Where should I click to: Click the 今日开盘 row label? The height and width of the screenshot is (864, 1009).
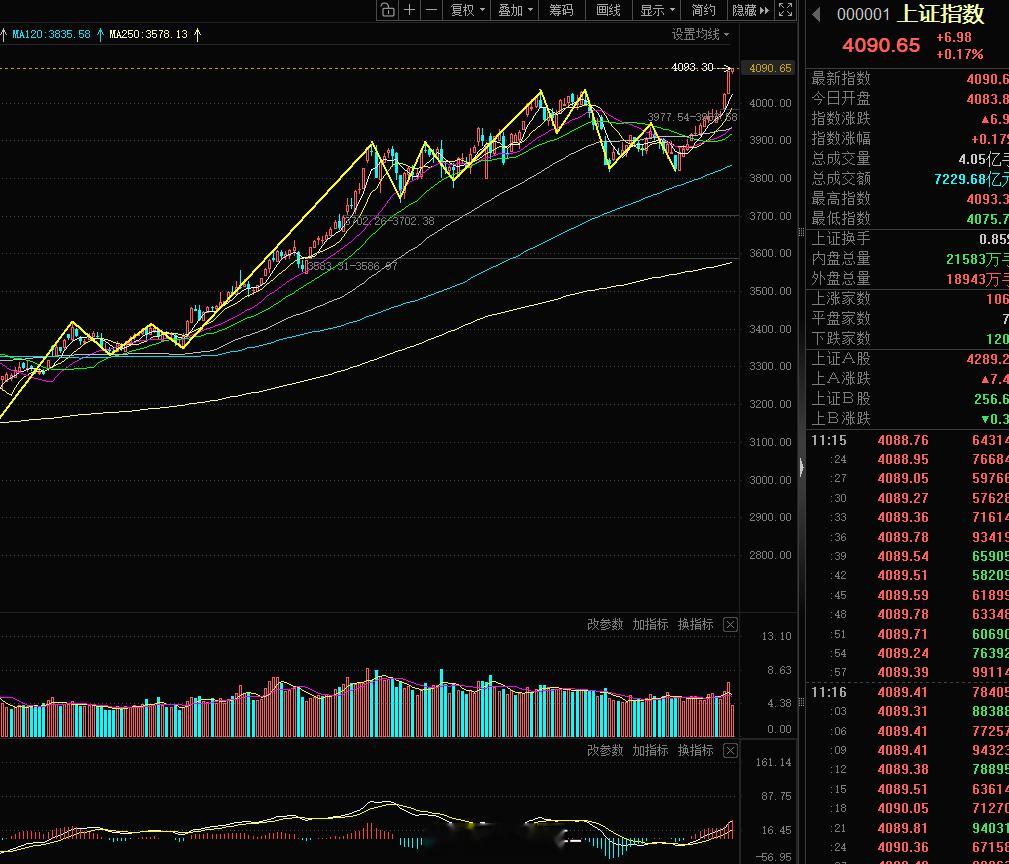[x=840, y=98]
